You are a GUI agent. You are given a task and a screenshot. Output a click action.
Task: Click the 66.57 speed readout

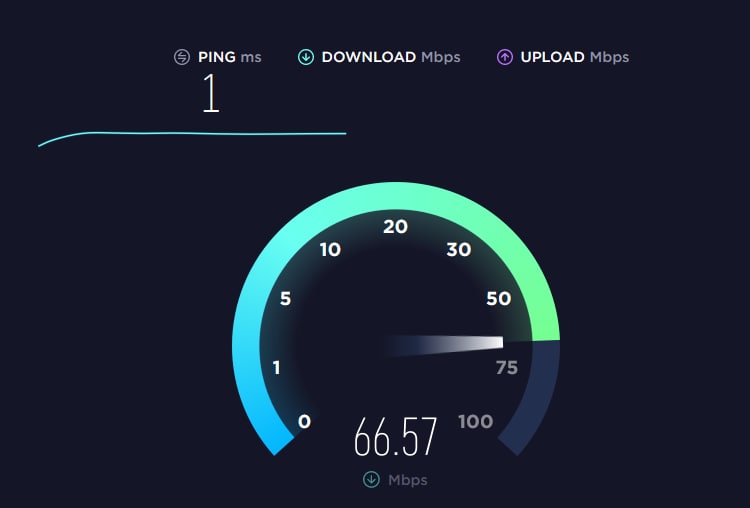click(396, 436)
